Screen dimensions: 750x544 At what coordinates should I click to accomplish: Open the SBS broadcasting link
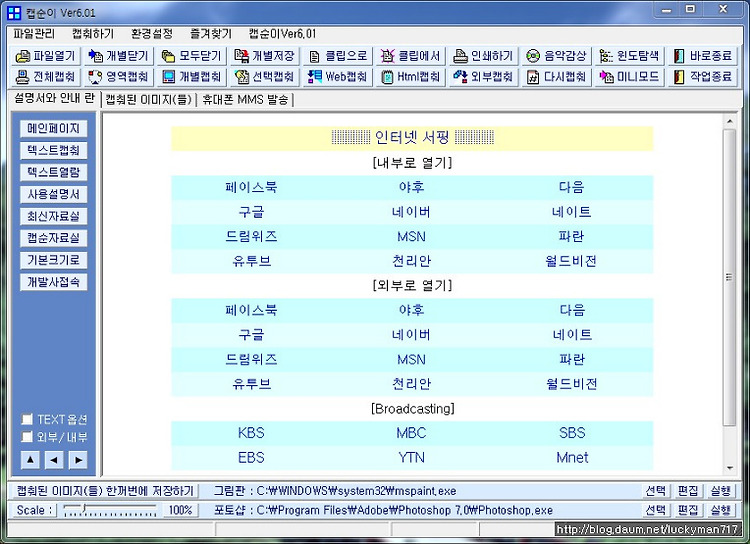tap(572, 433)
